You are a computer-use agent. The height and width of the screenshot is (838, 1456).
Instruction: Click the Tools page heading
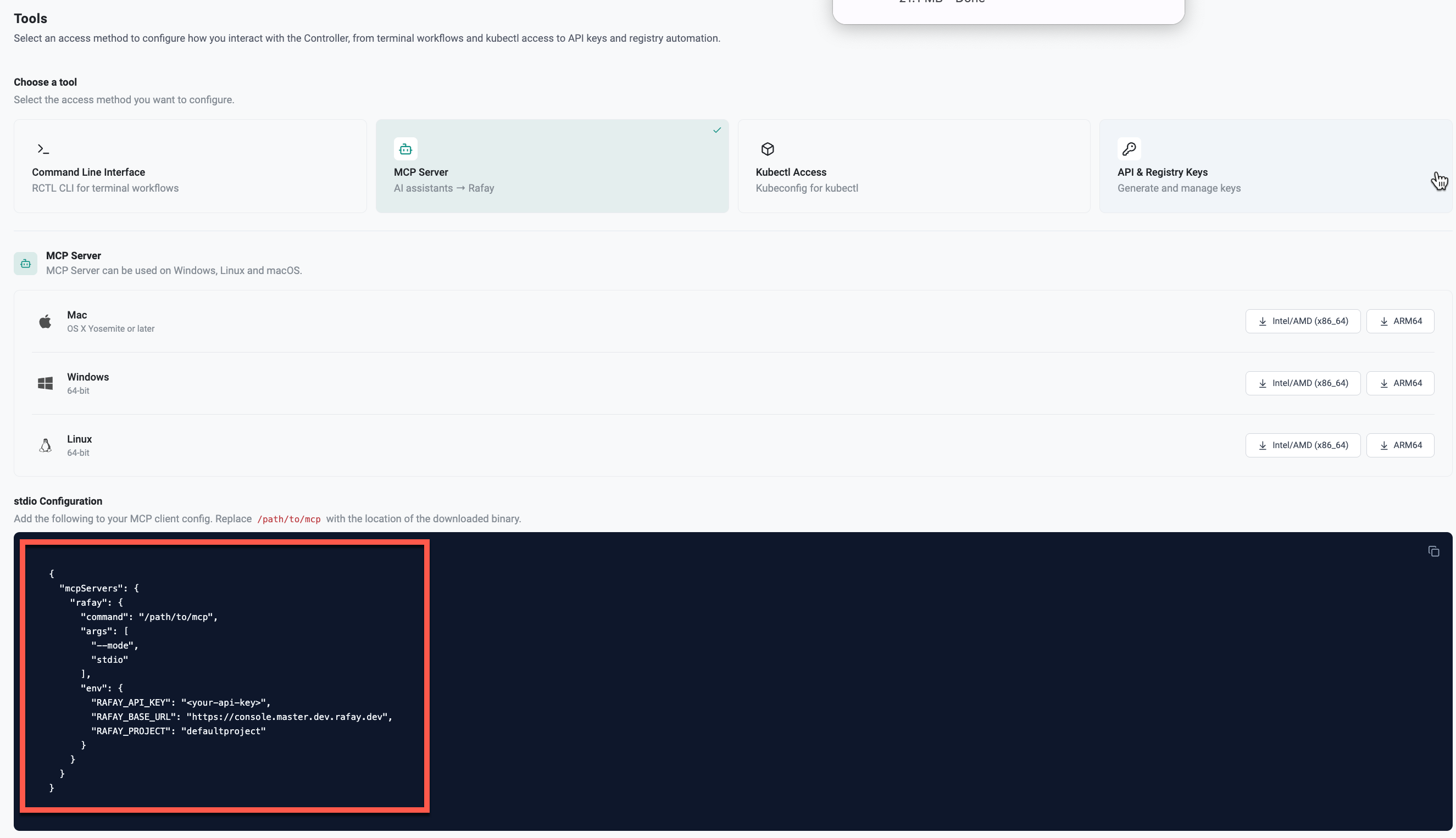point(31,19)
